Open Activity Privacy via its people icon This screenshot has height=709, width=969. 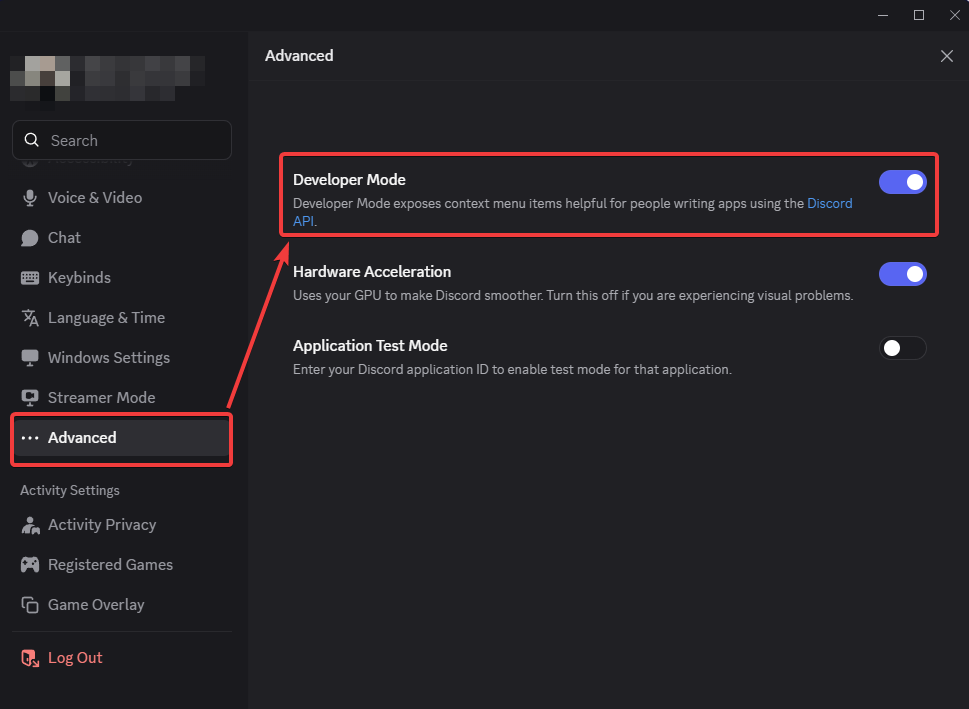click(x=31, y=524)
